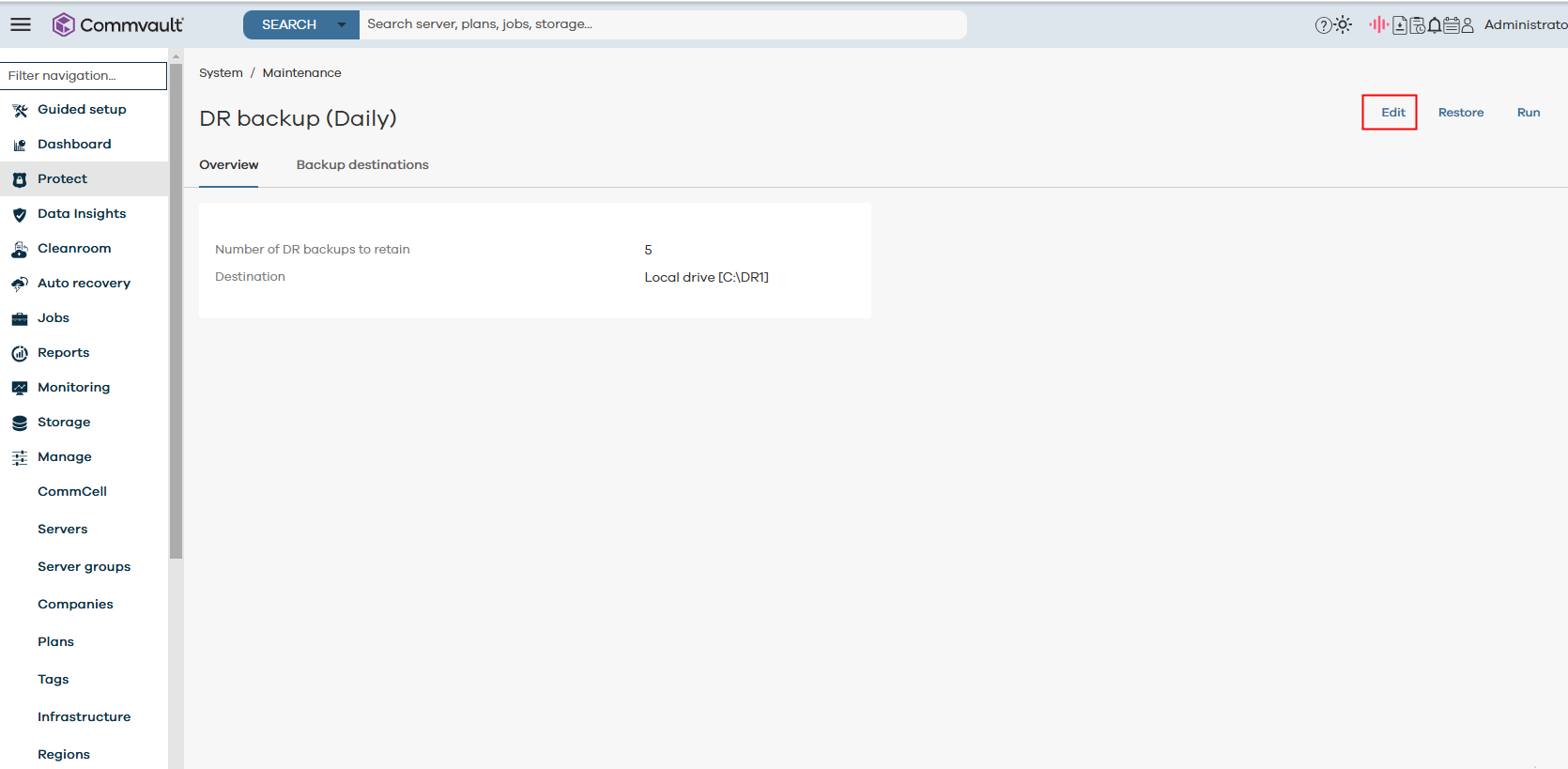This screenshot has width=1568, height=769.
Task: Click the Run button
Action: (x=1529, y=112)
